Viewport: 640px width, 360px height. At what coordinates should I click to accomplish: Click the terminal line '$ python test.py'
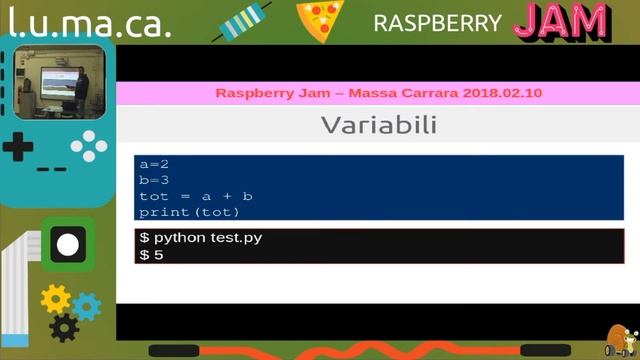(x=201, y=238)
